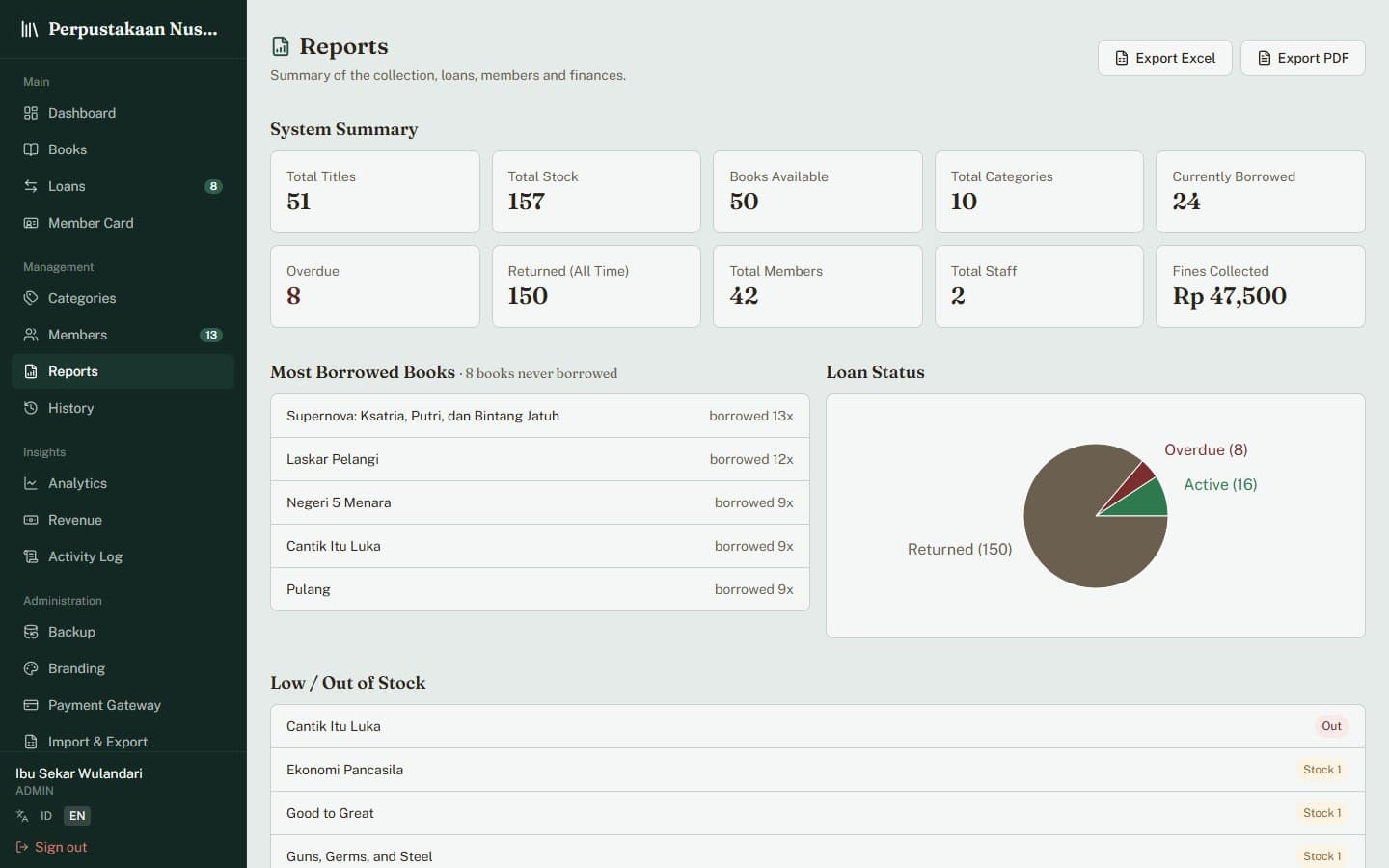Sign out of the admin account
The width and height of the screenshot is (1389, 868).
(51, 847)
